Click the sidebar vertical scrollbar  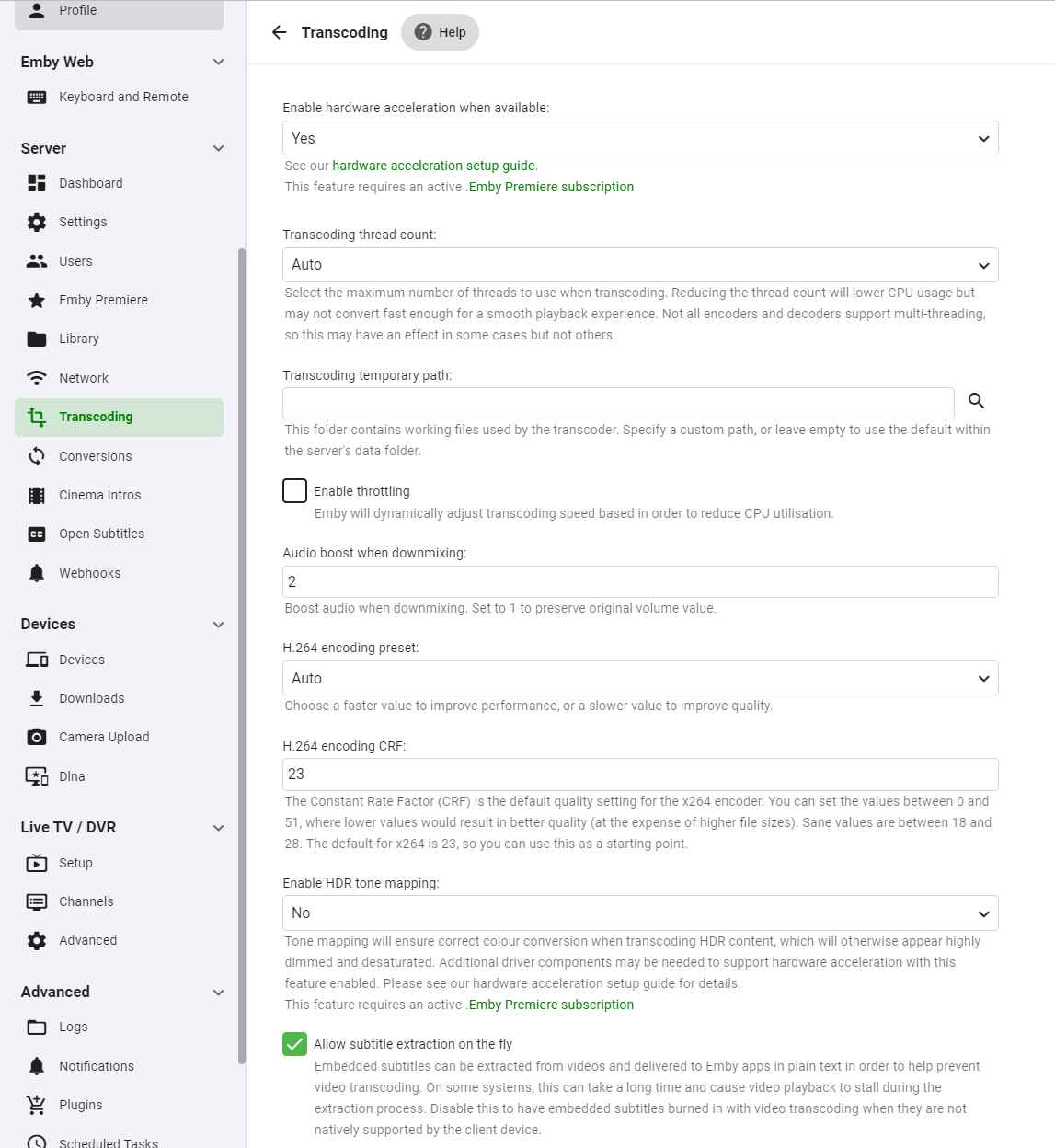[242, 644]
